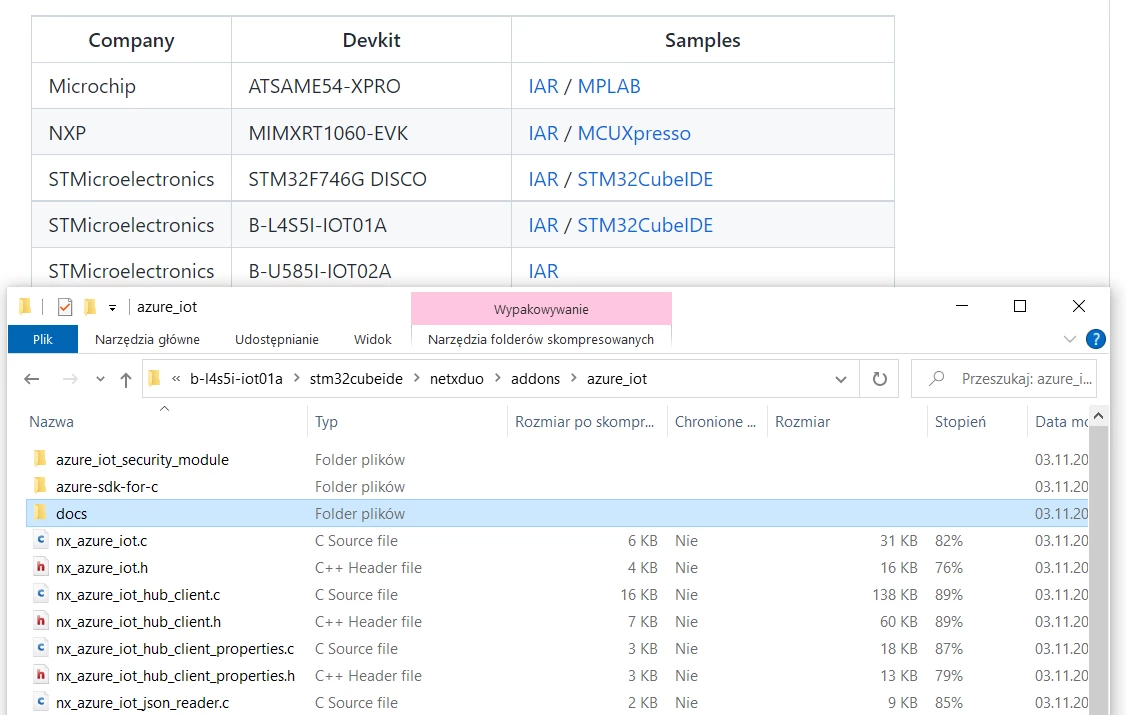Open STM32CubeIDE link for STM32F746G DISCO
1127x715 pixels.
645,179
